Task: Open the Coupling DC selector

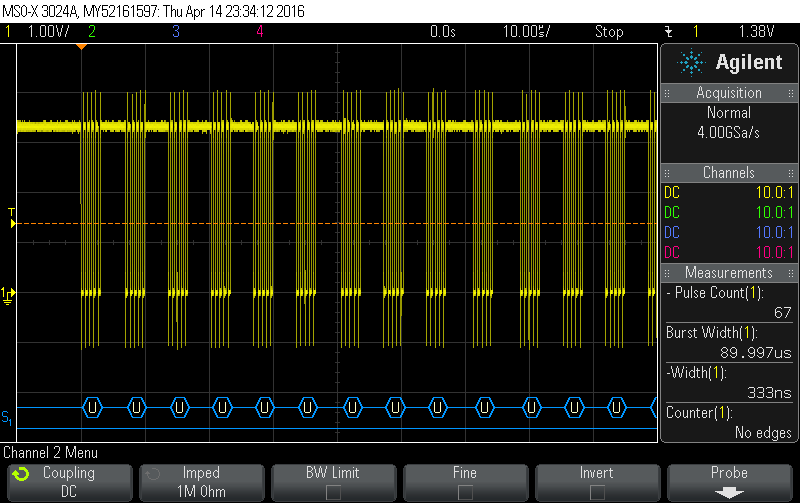Action: 68,481
